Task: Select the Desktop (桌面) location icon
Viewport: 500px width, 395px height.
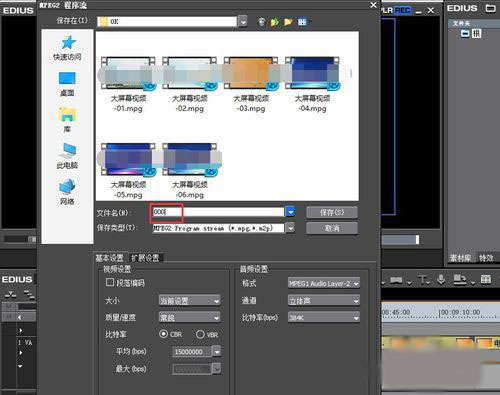Action: click(67, 78)
